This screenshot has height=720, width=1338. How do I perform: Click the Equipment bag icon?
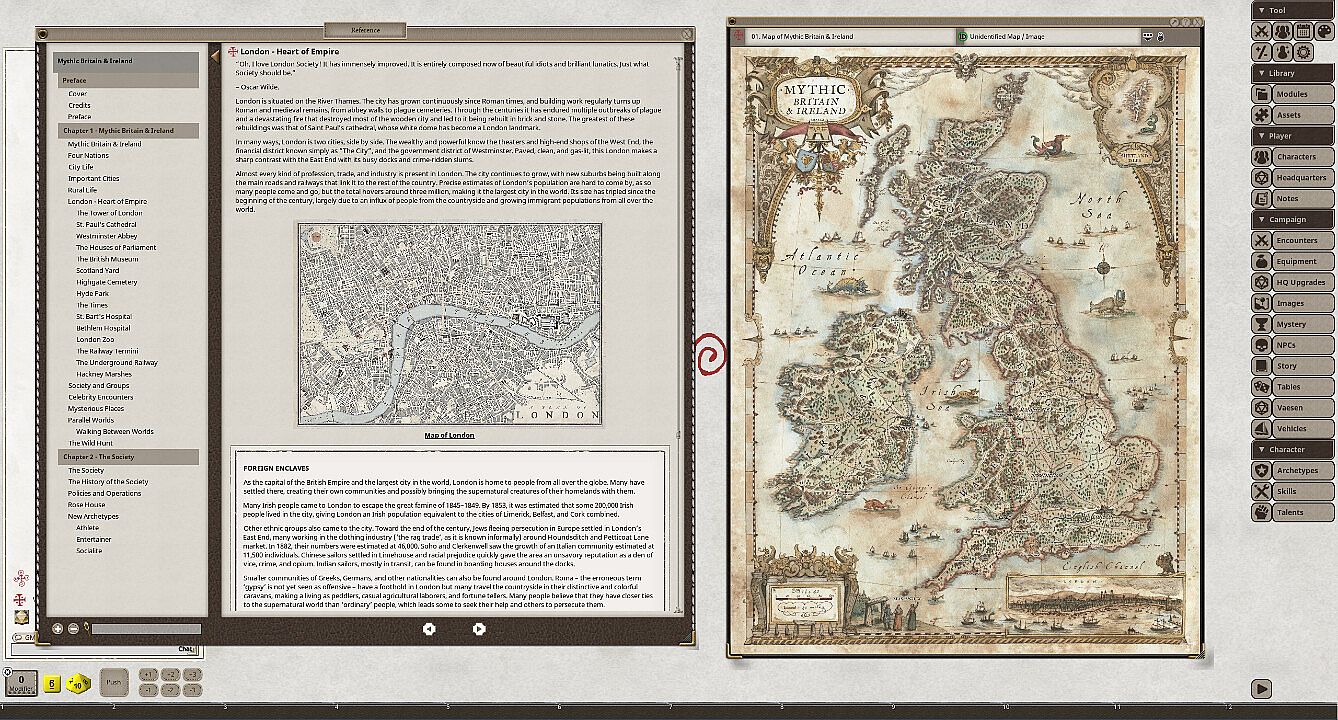point(1261,261)
